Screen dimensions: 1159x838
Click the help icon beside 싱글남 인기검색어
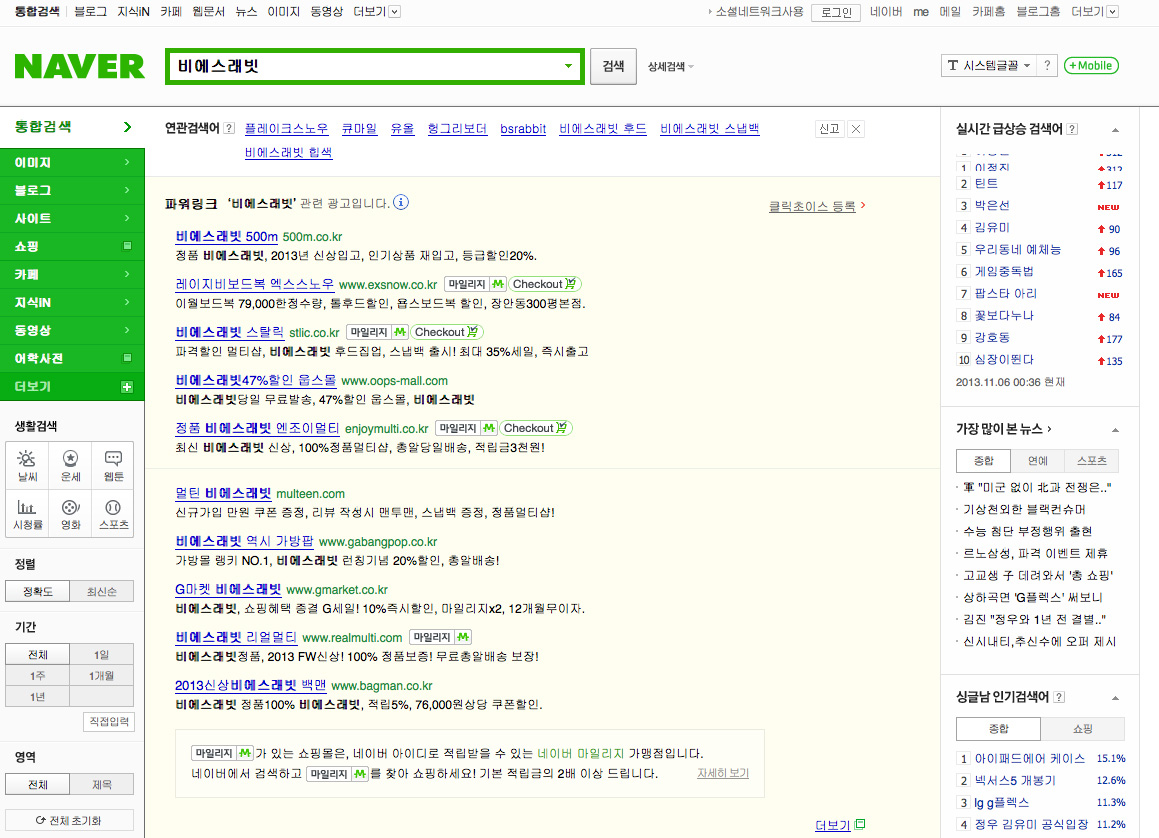pos(1059,697)
